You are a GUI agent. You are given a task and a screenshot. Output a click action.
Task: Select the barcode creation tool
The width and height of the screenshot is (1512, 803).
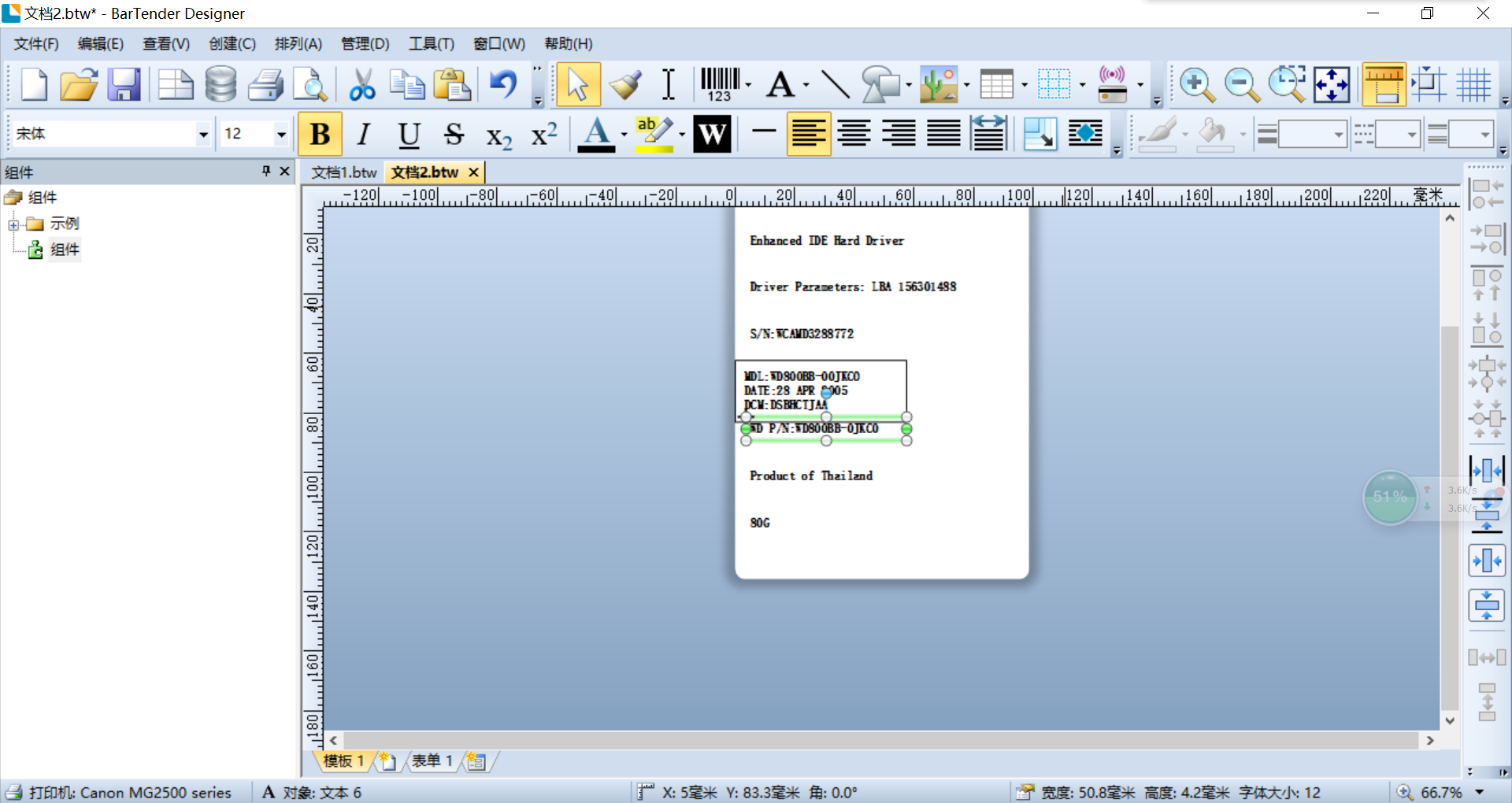pyautogui.click(x=720, y=85)
